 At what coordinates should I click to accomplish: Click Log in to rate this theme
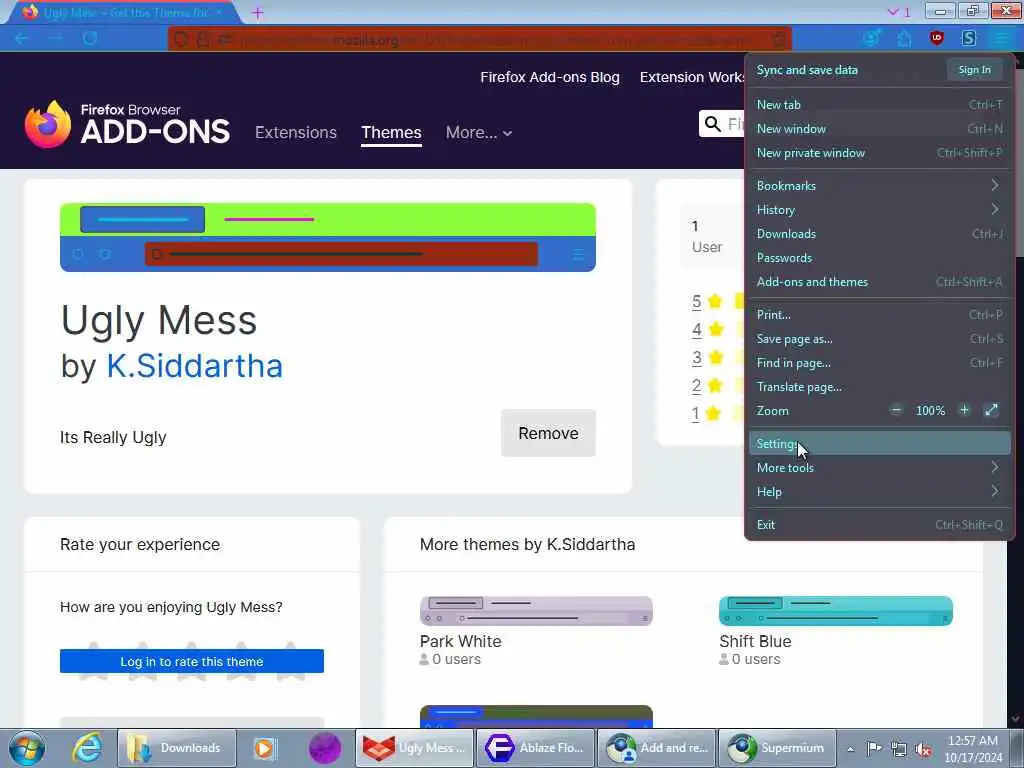pyautogui.click(x=191, y=661)
